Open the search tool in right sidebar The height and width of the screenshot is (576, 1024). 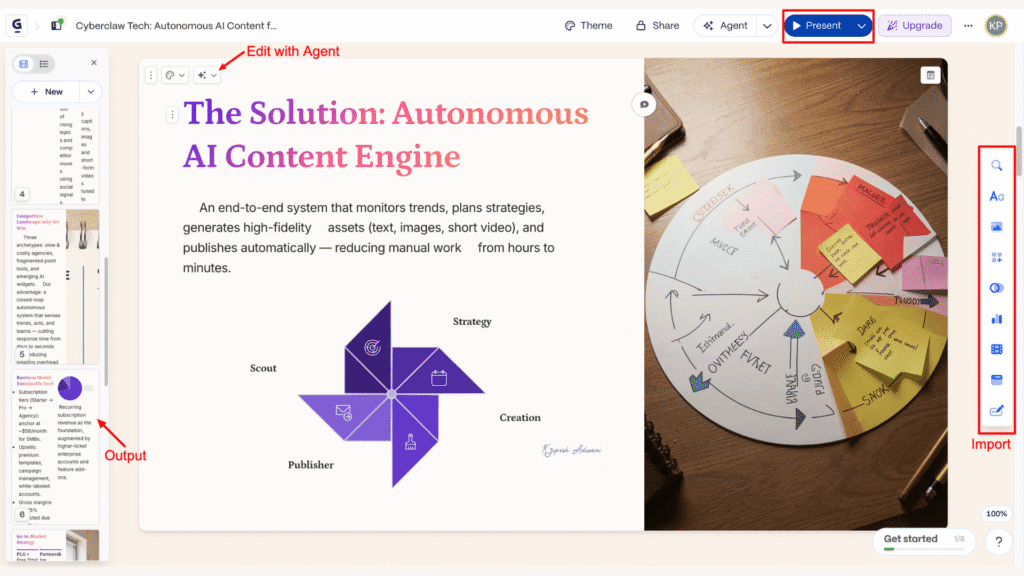click(997, 166)
